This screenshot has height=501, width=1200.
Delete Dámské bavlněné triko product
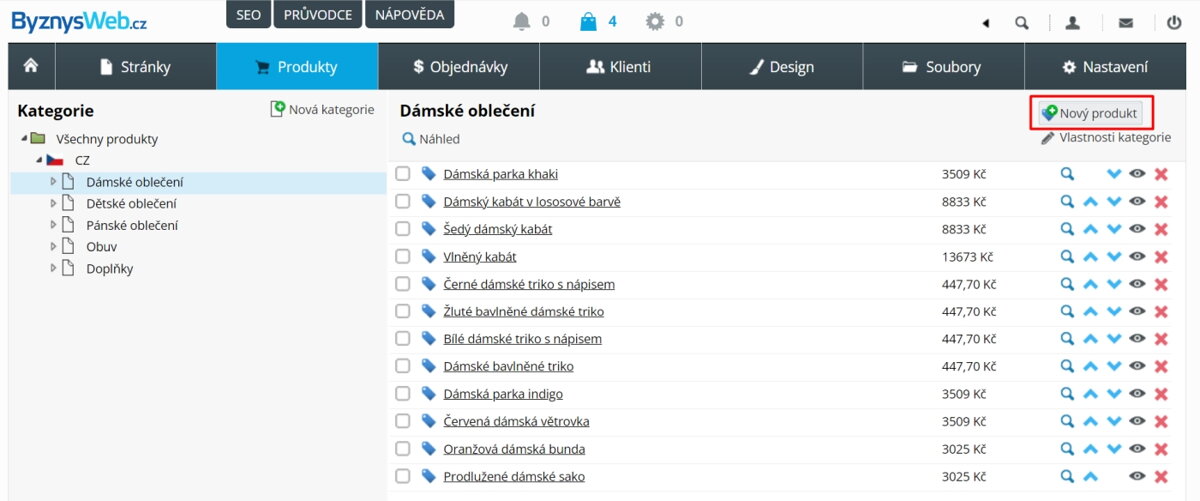point(1161,367)
